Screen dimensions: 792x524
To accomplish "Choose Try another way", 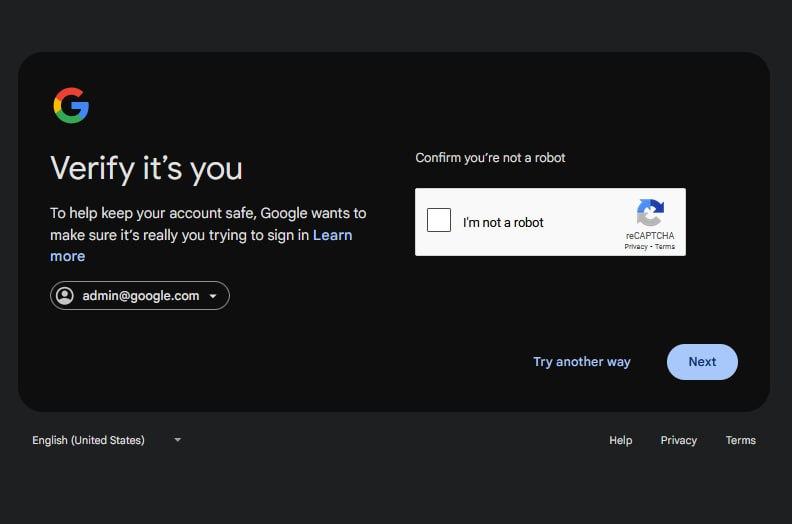I will [582, 362].
